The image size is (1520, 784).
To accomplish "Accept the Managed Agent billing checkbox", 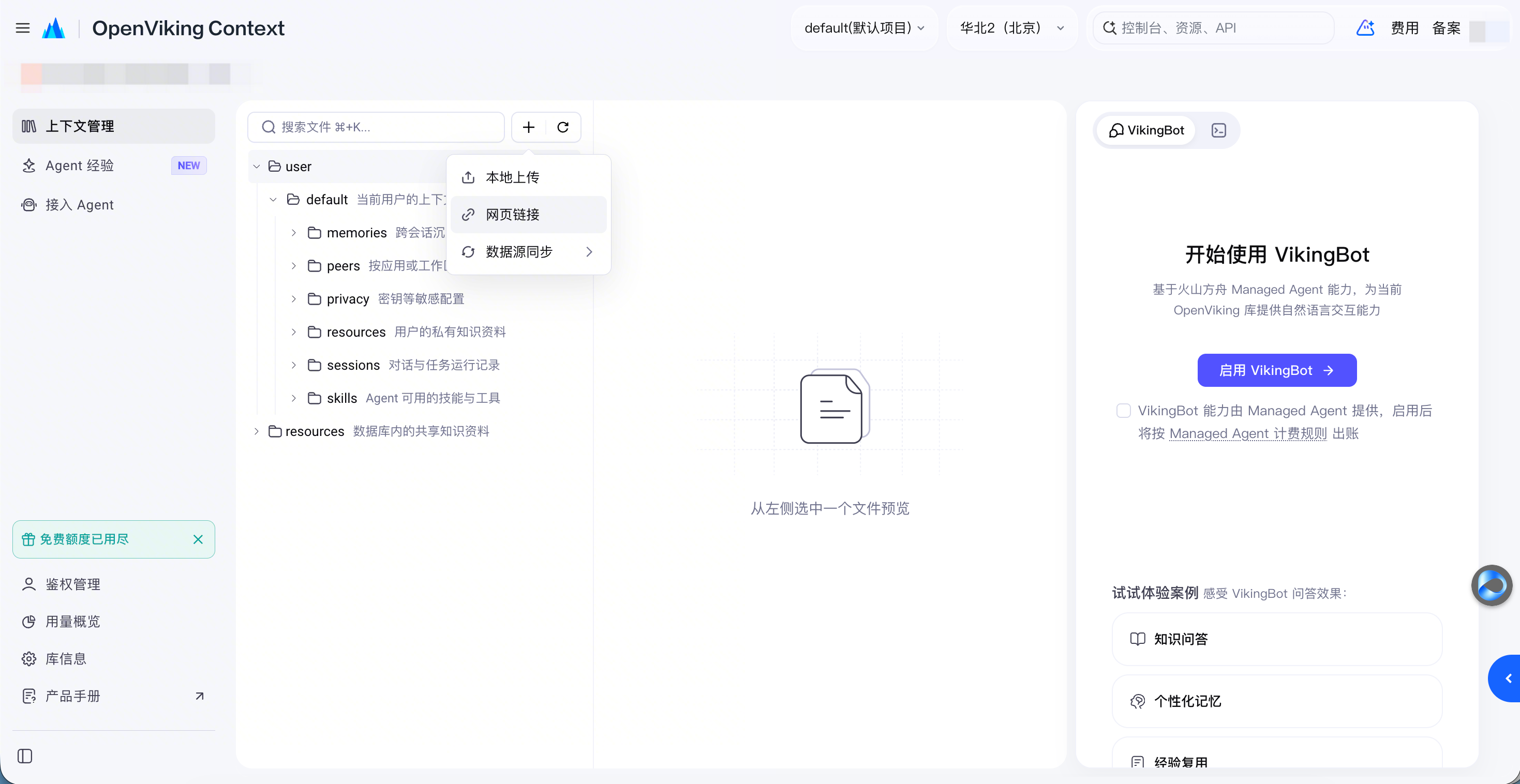I will [x=1124, y=411].
